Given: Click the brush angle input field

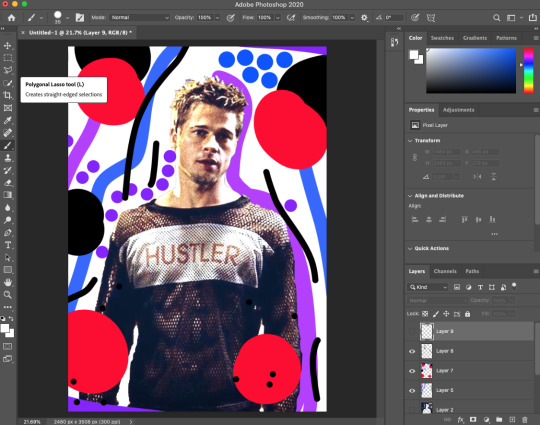Looking at the screenshot, I should (394, 18).
